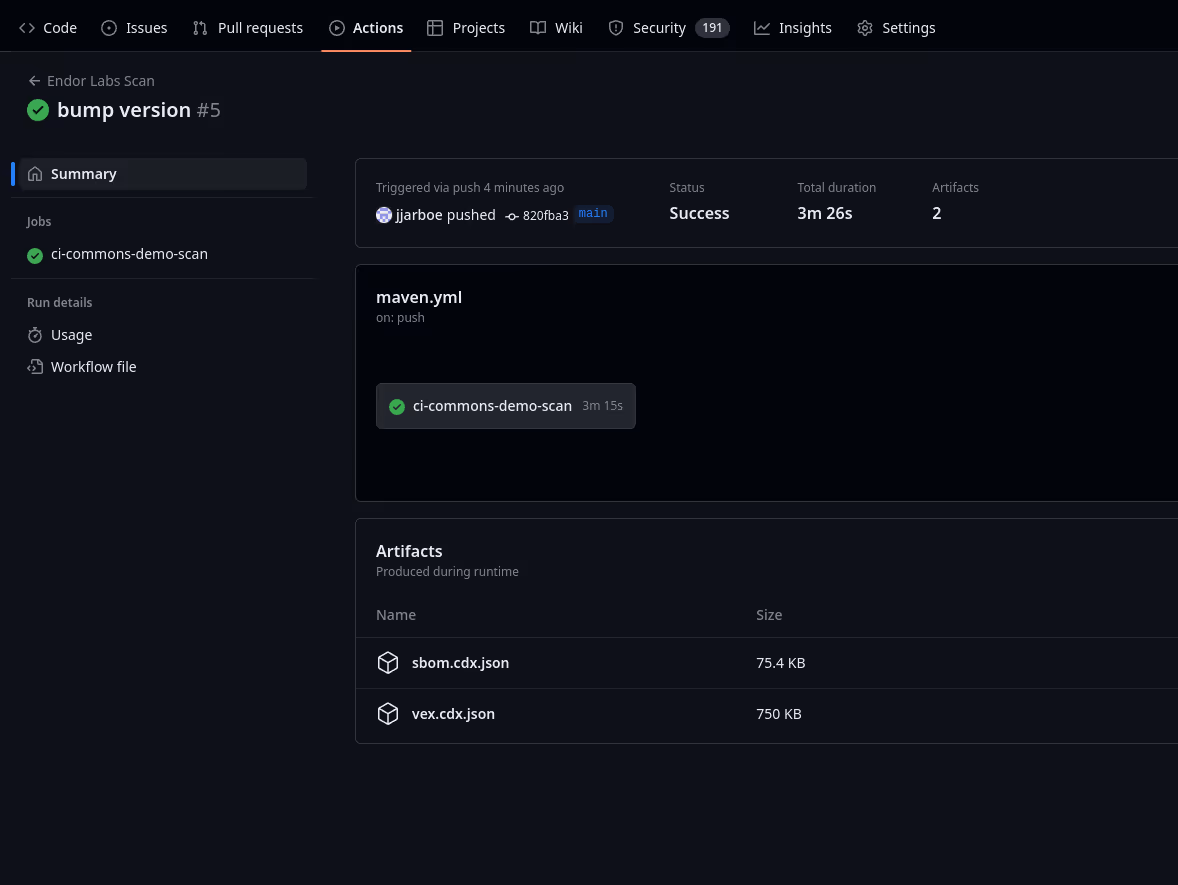The width and height of the screenshot is (1178, 885).
Task: Click green check icon in job graph card
Action: pyautogui.click(x=397, y=406)
